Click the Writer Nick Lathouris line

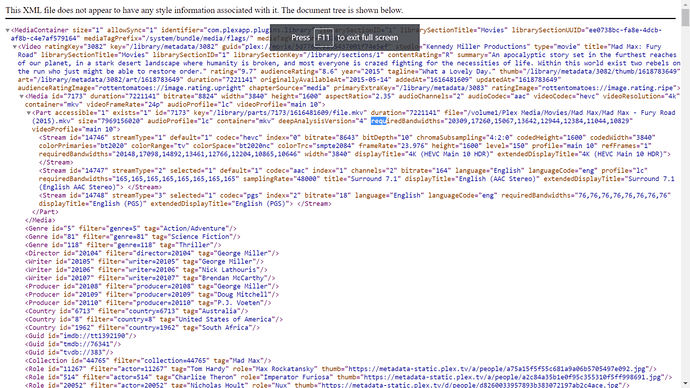pyautogui.click(x=146, y=270)
